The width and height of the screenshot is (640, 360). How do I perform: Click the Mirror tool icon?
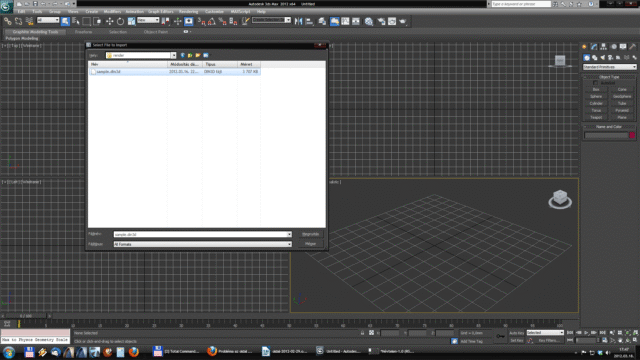click(x=298, y=21)
